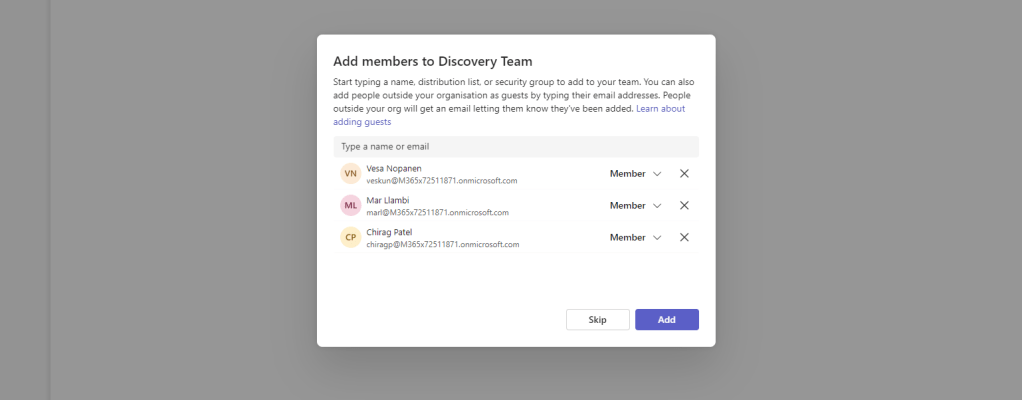Image resolution: width=1022 pixels, height=400 pixels.
Task: Open the 'Learn about adding guests' link
Action: tap(660, 108)
